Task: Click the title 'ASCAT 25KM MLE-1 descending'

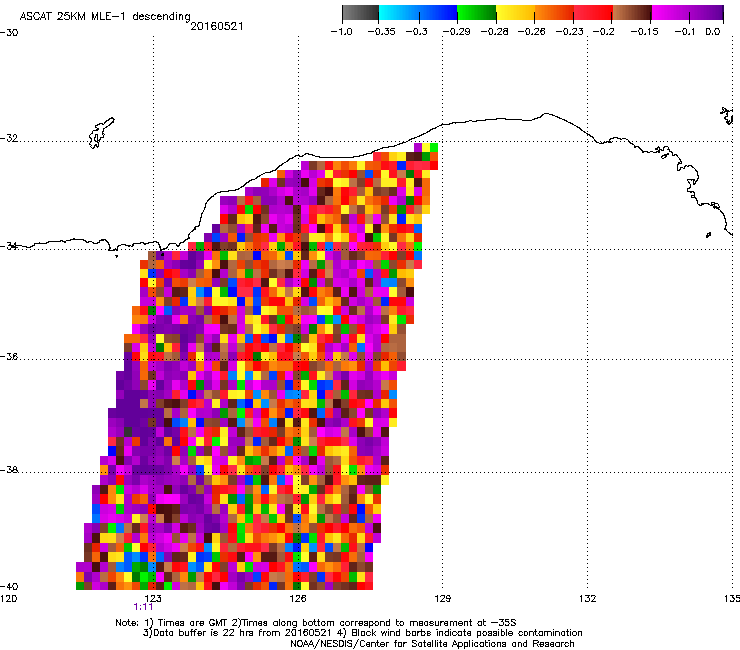Action: tap(105, 17)
